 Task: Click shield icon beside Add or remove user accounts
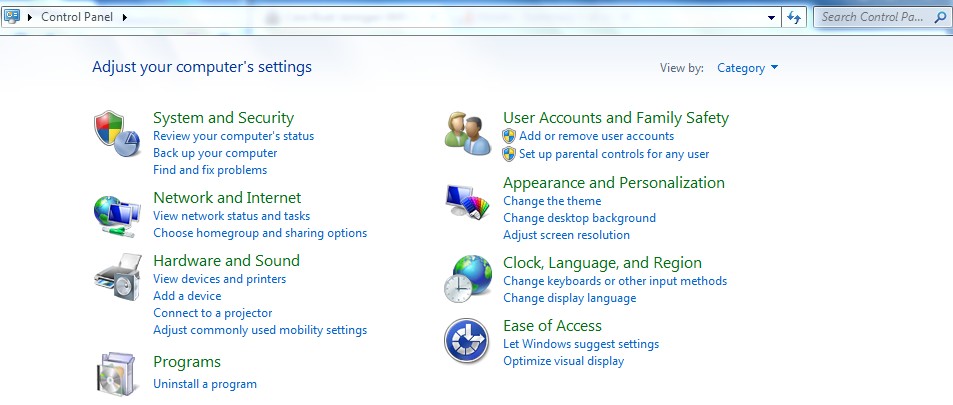point(509,136)
